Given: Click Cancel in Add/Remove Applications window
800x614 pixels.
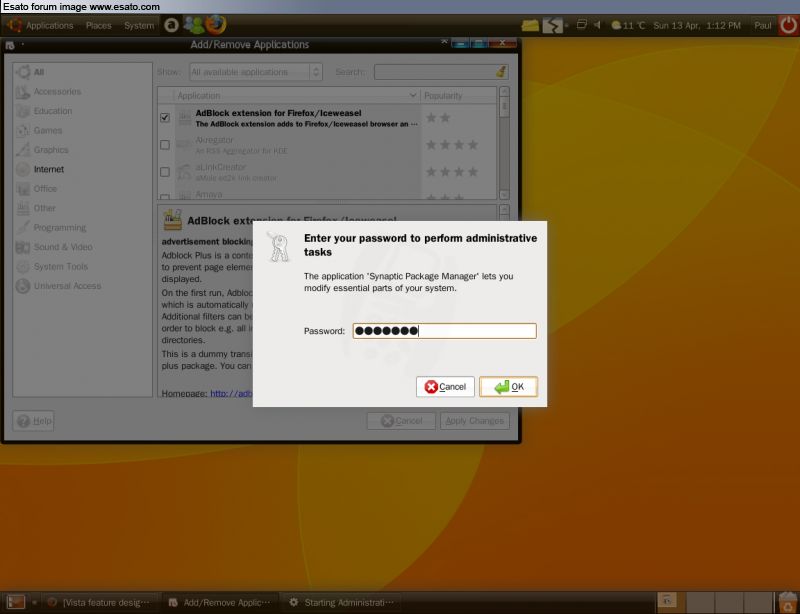Looking at the screenshot, I should pos(401,421).
